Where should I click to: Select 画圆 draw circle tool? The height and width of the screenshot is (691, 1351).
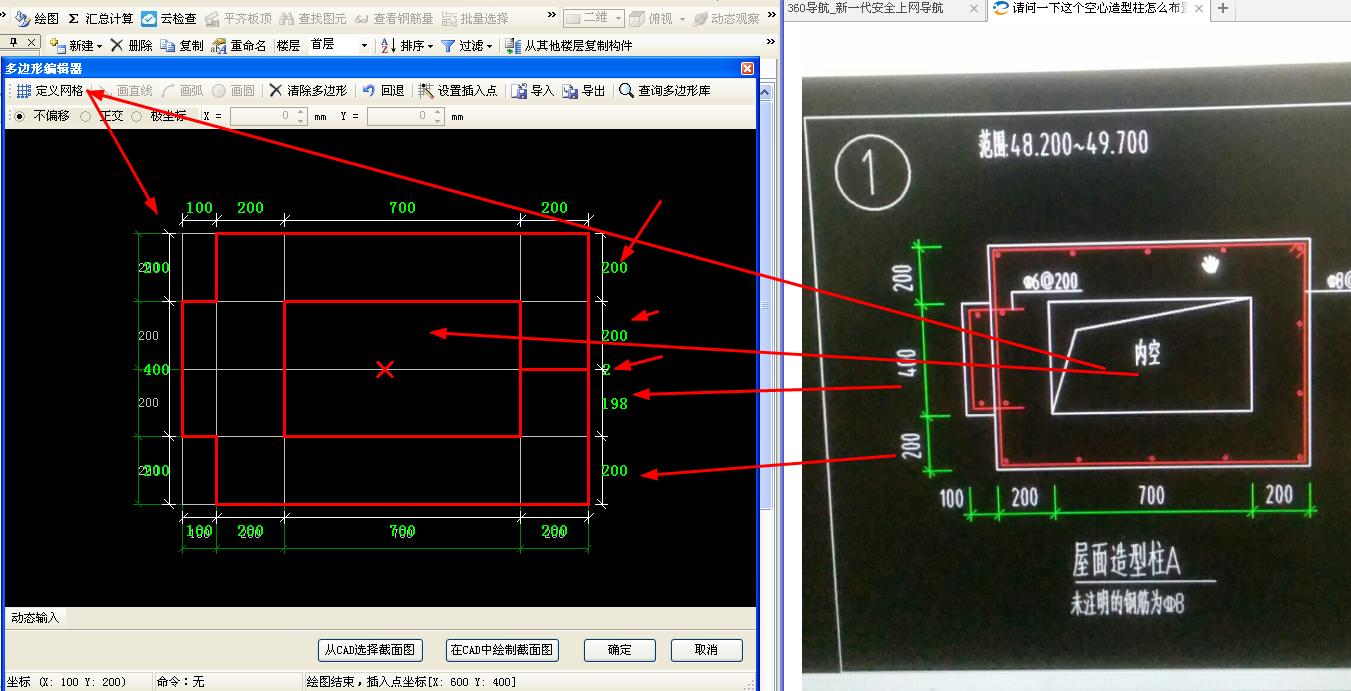click(x=233, y=90)
